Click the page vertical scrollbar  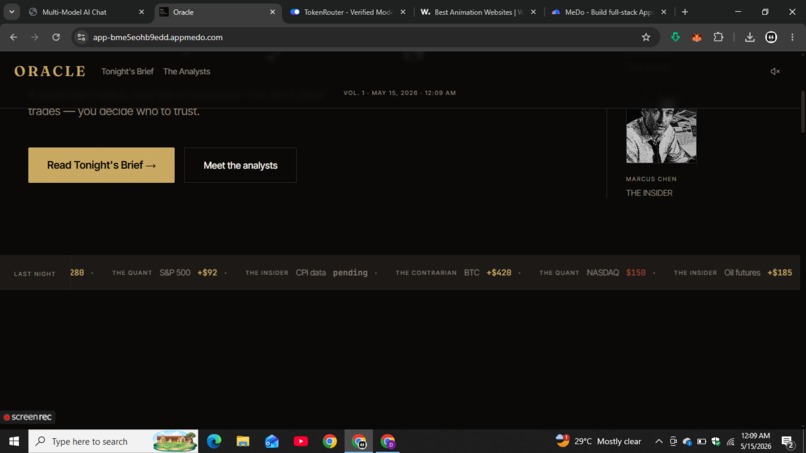(x=802, y=112)
